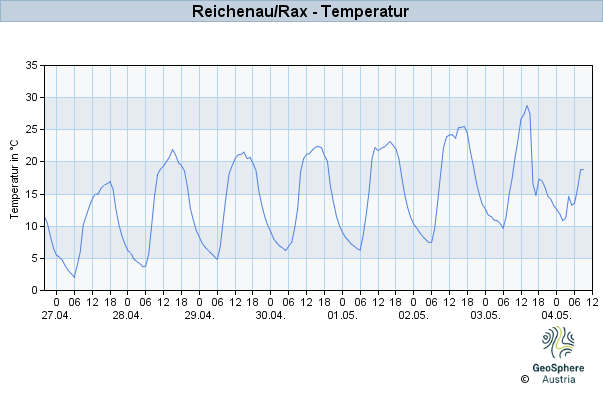
Task: Click the 04.05. date label
Action: pyautogui.click(x=556, y=315)
